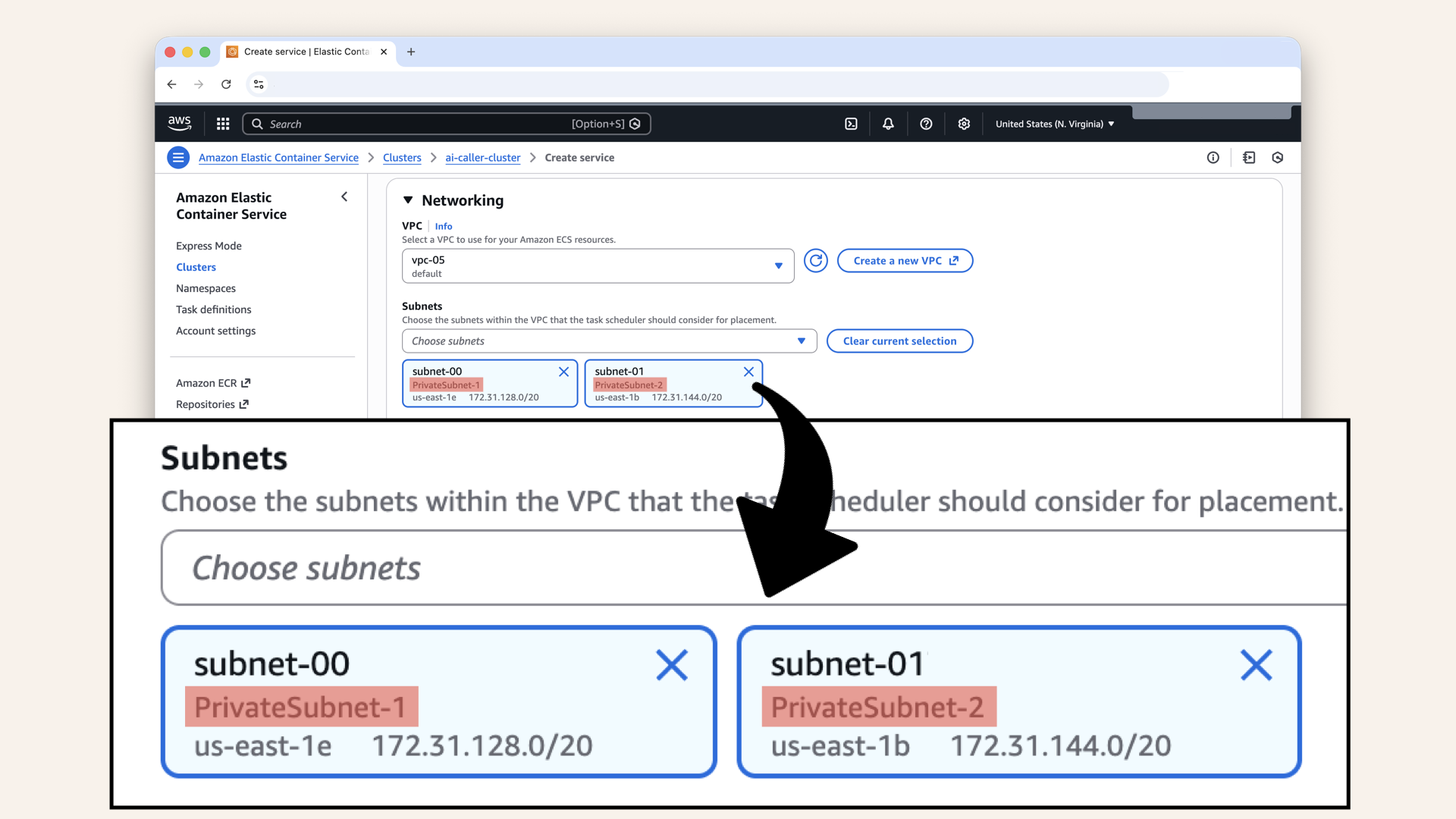Remove subnet-00 using its X toggle
Screen dimensions: 1456x819
563,372
